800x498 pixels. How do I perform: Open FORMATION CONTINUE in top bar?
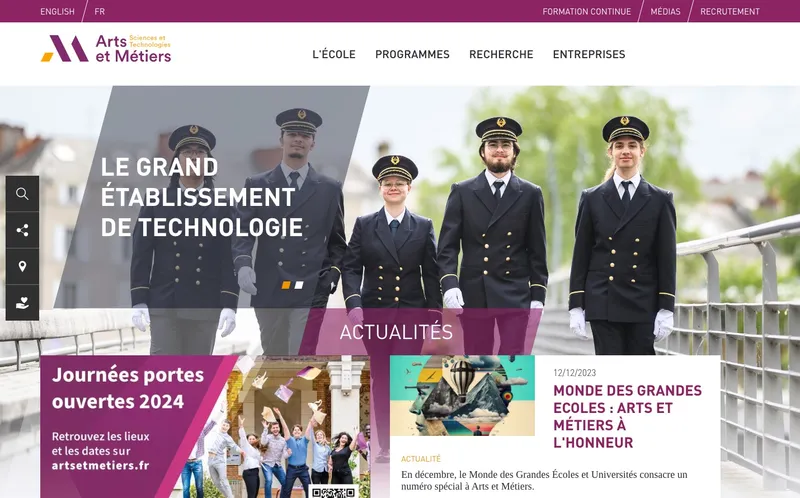(x=587, y=11)
